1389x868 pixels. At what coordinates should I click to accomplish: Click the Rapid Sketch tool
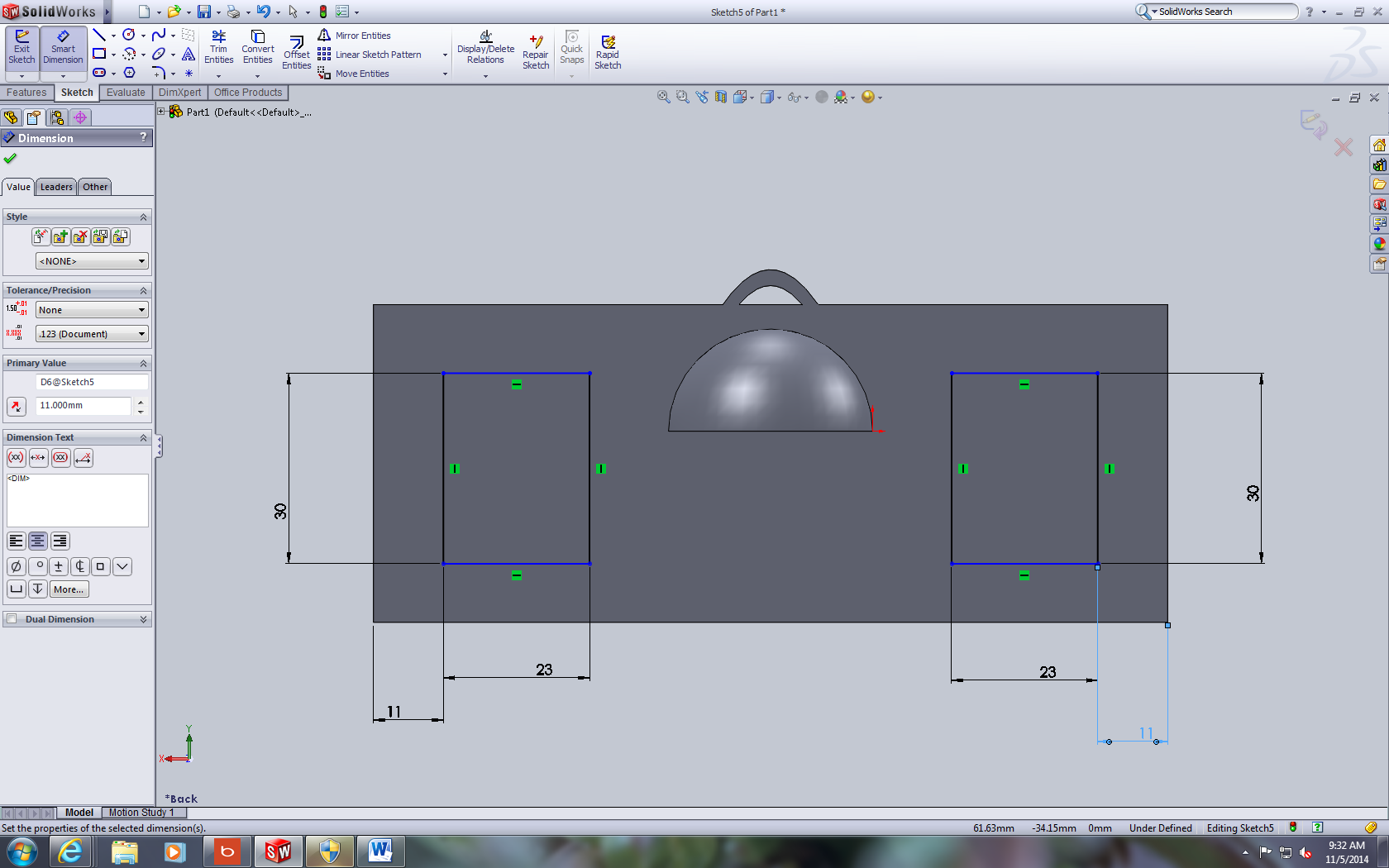608,52
